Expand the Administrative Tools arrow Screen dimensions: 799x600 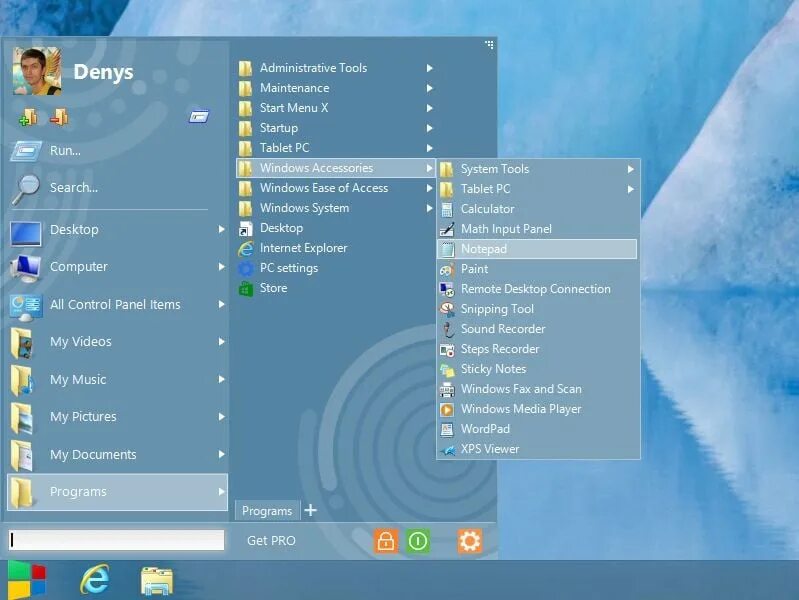click(x=430, y=68)
